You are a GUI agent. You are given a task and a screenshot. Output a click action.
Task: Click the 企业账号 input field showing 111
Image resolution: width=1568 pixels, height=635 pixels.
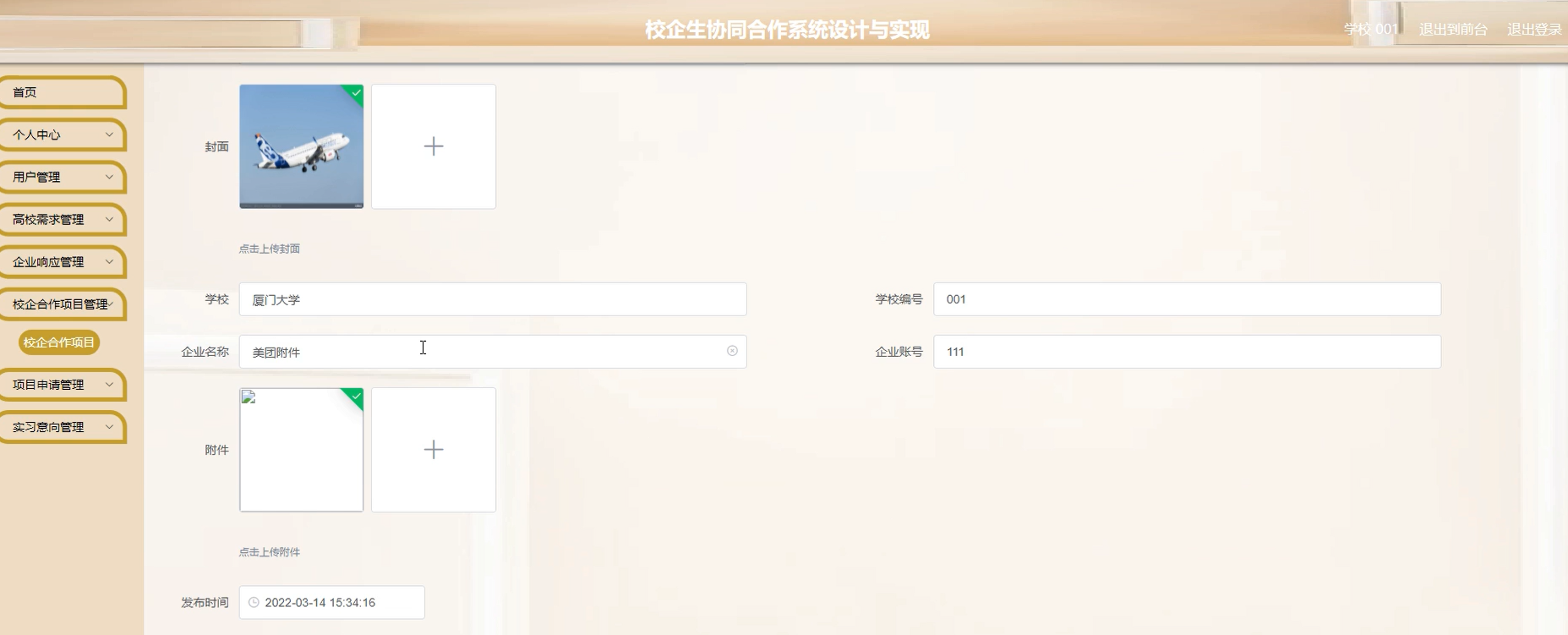[1187, 352]
